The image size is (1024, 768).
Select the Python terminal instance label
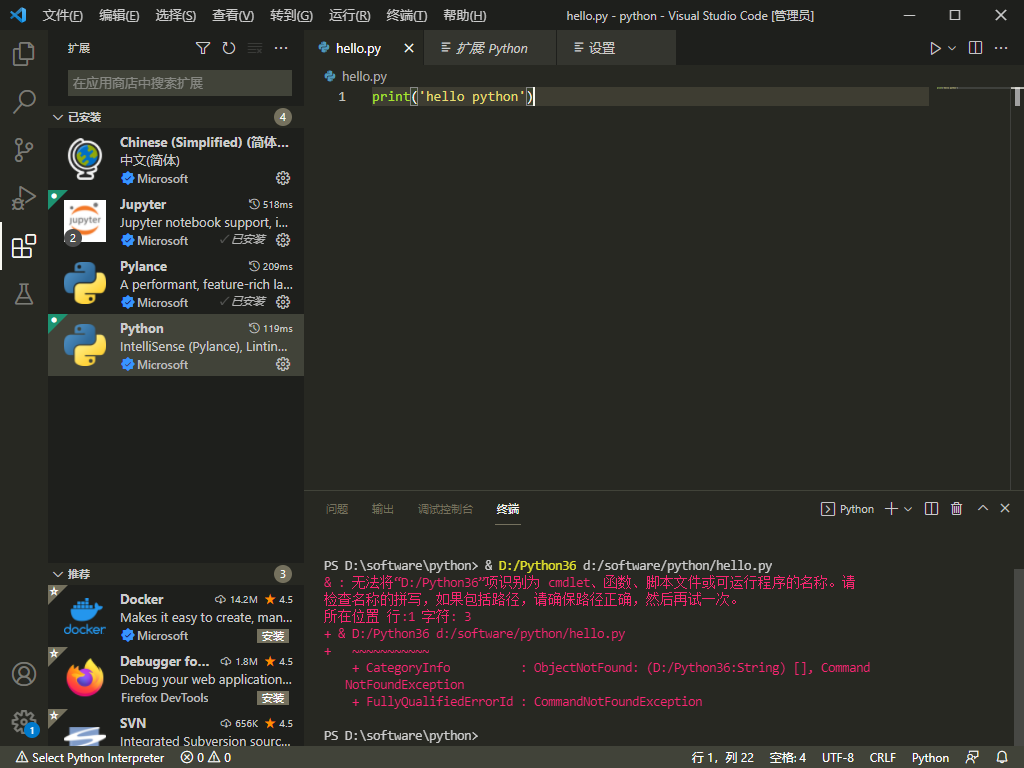coord(847,509)
